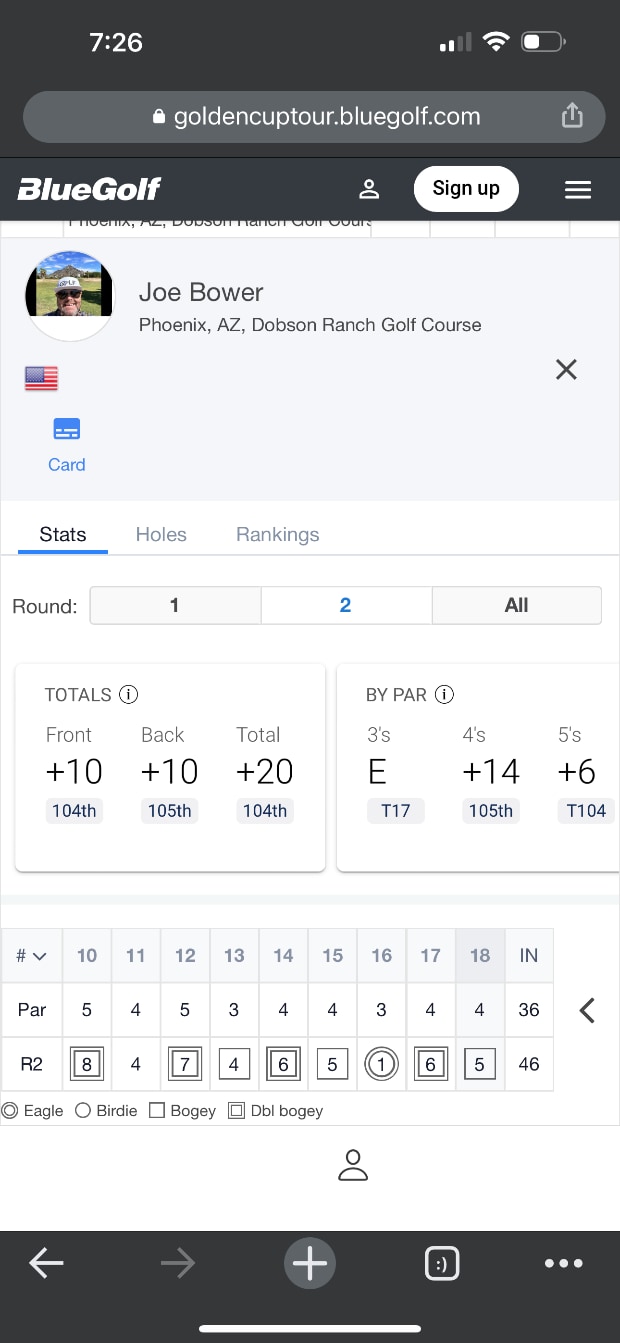The height and width of the screenshot is (1343, 620).
Task: Tap Joe Bower's profile photo
Action: [x=69, y=296]
